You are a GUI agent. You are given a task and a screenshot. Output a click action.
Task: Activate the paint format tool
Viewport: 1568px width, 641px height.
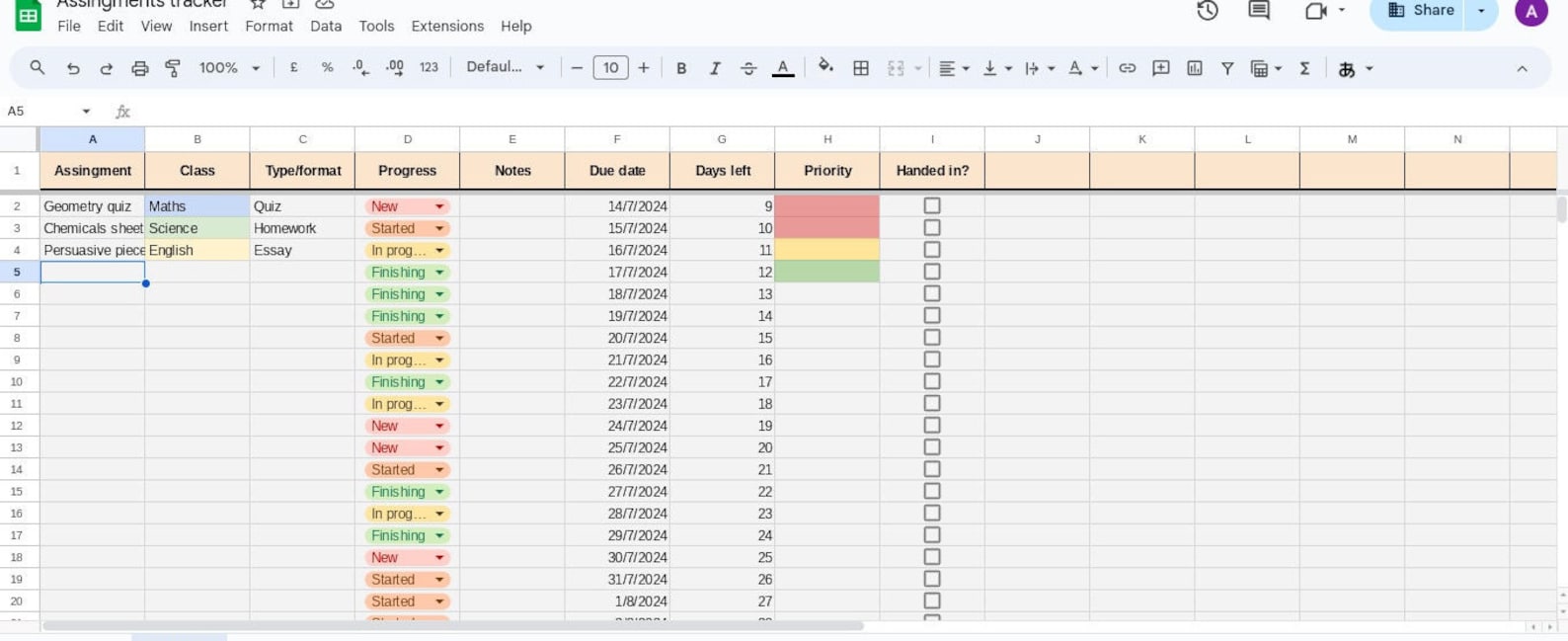tap(173, 68)
